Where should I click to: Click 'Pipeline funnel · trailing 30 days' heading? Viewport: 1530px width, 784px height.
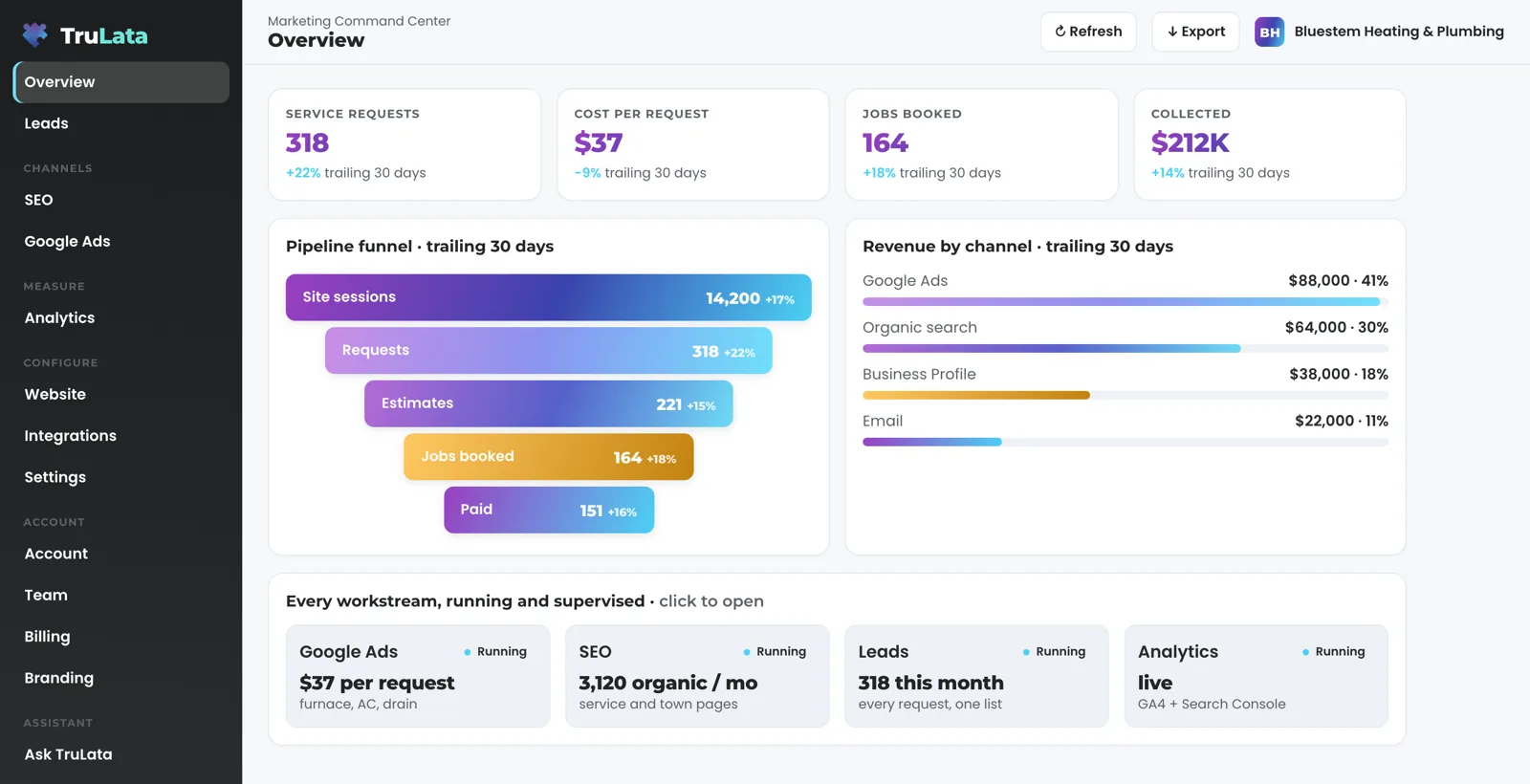420,247
